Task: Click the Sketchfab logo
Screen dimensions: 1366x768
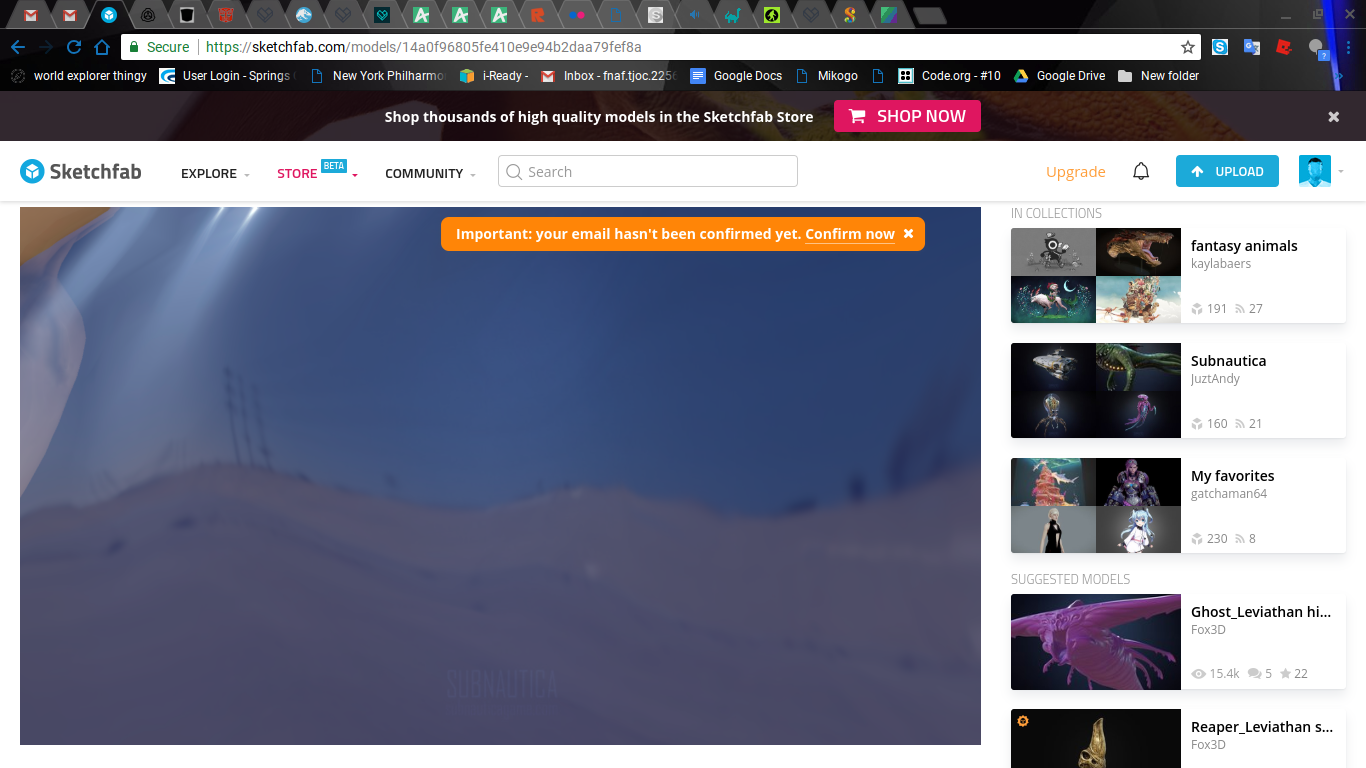Action: [81, 172]
